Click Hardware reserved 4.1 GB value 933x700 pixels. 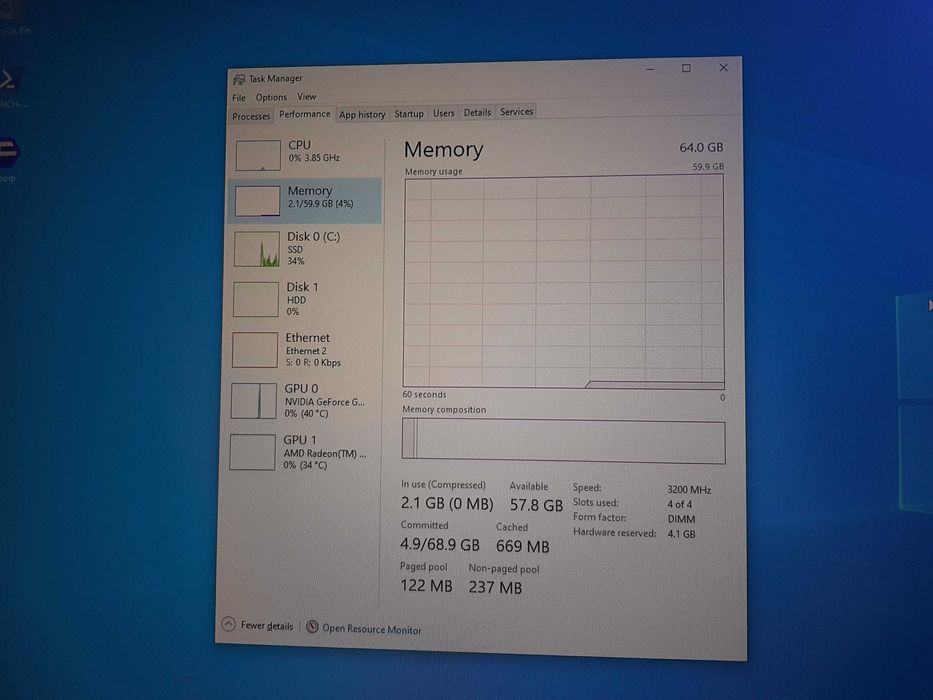[681, 534]
